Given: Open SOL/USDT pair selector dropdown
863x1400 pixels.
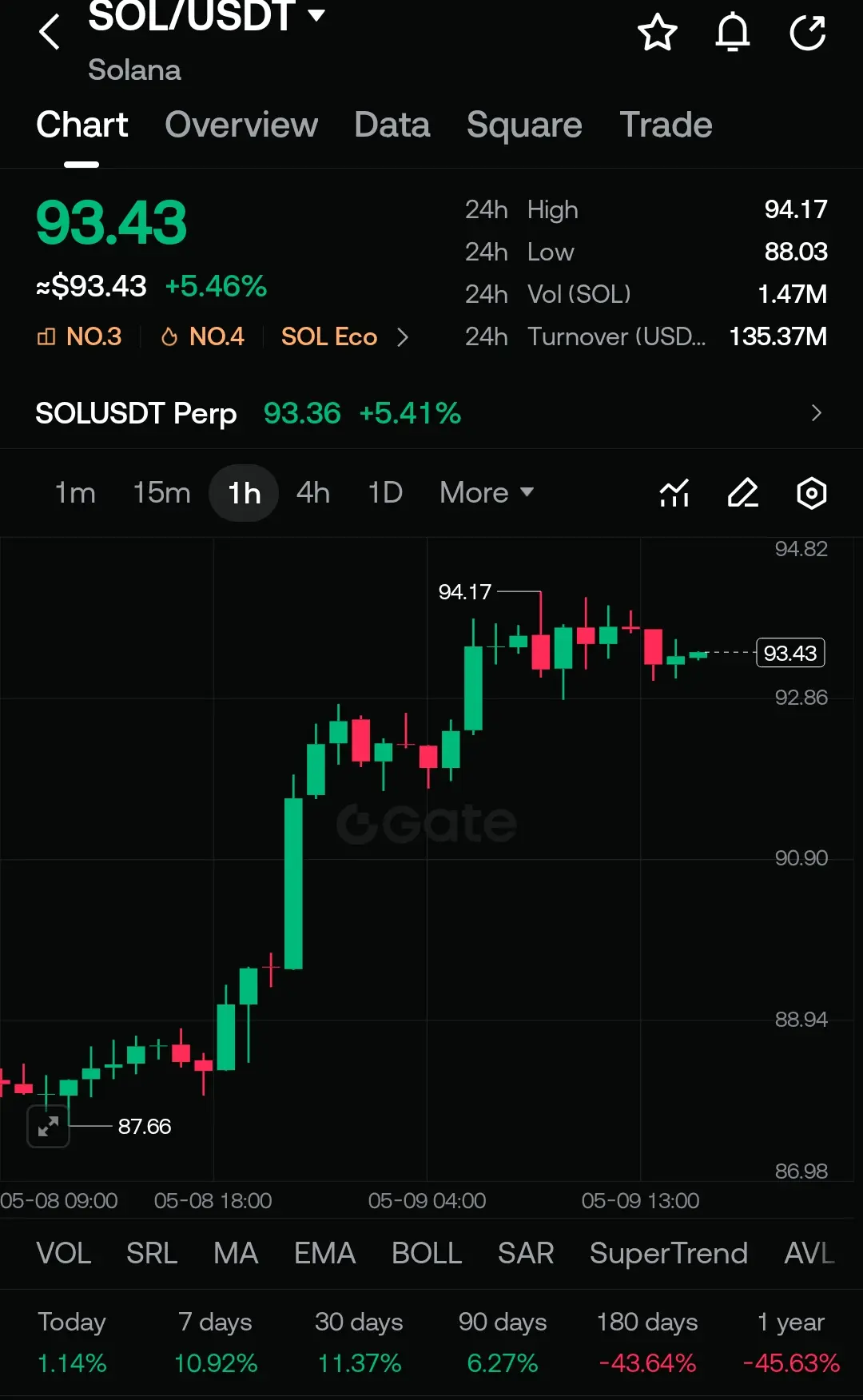Looking at the screenshot, I should tap(316, 14).
